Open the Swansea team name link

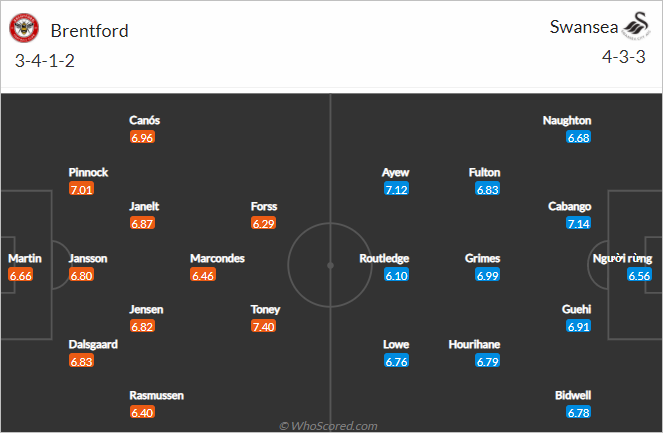pos(584,27)
